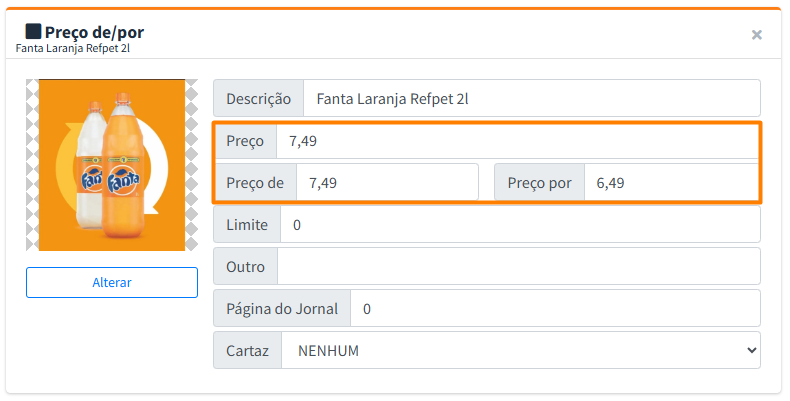Click the dark square icon beside the title
The image size is (790, 401).
33,31
